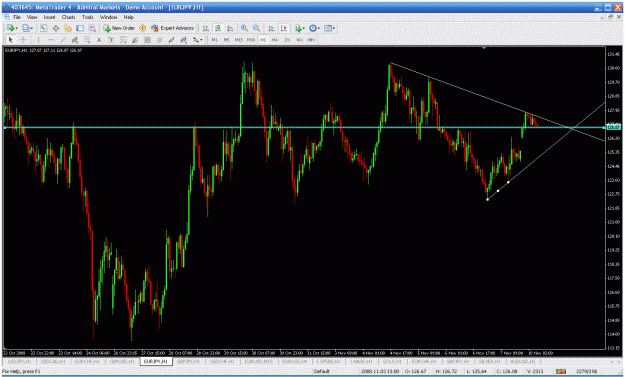Toggle the Expert Advisors button
Image resolution: width=625 pixels, height=377 pixels.
tap(172, 28)
